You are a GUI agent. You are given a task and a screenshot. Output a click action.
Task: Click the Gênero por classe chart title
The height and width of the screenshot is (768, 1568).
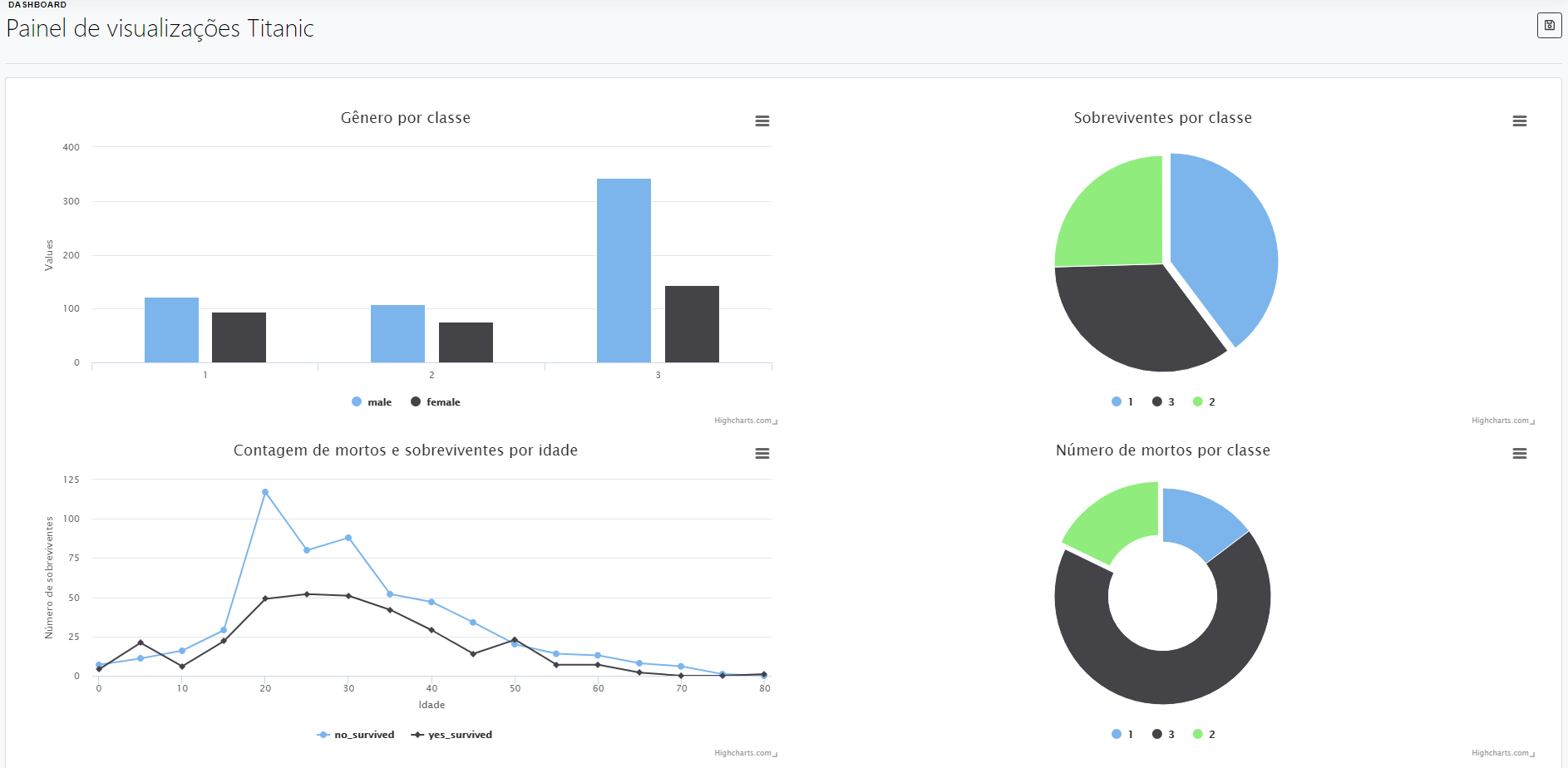coord(406,118)
